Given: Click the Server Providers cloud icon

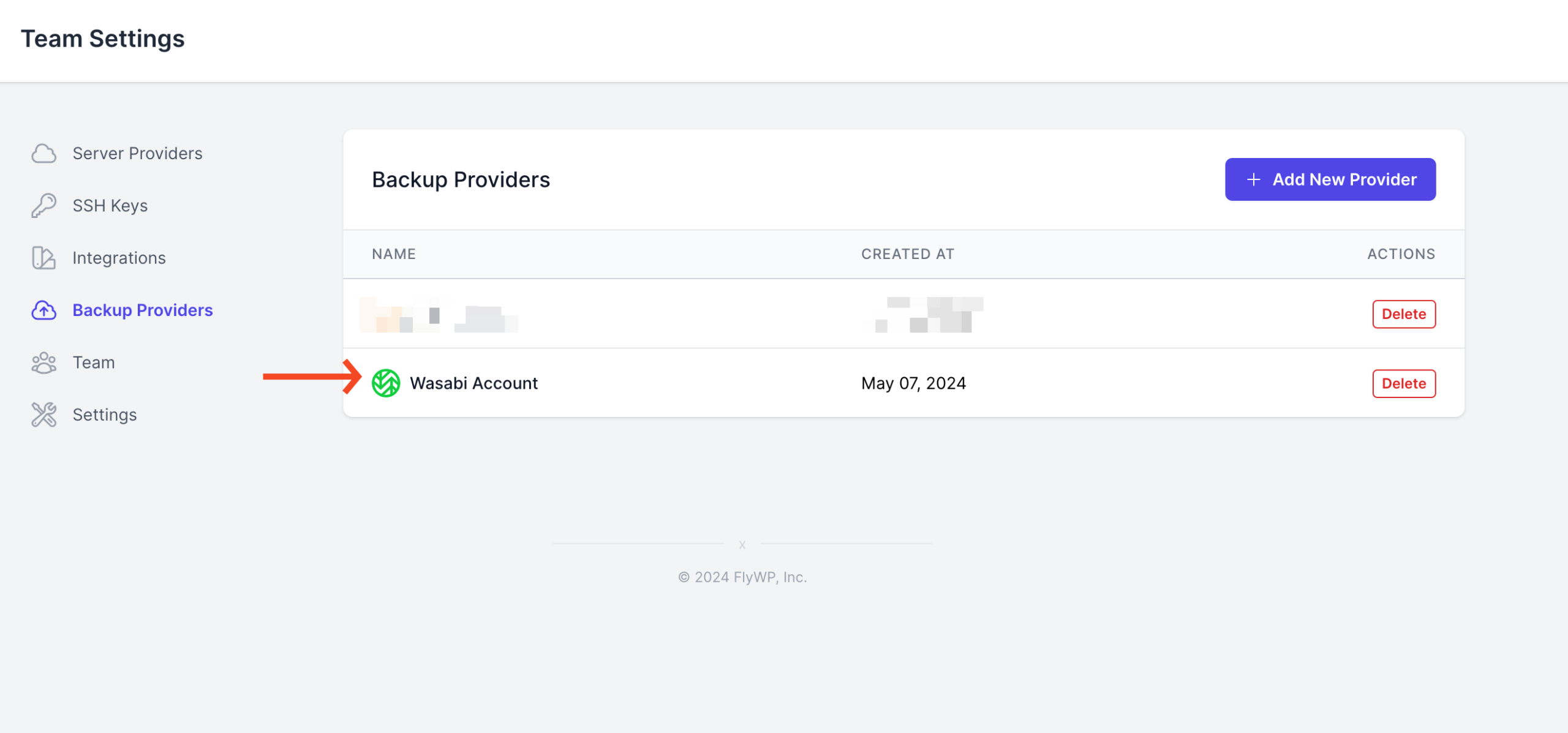Looking at the screenshot, I should [x=43, y=154].
